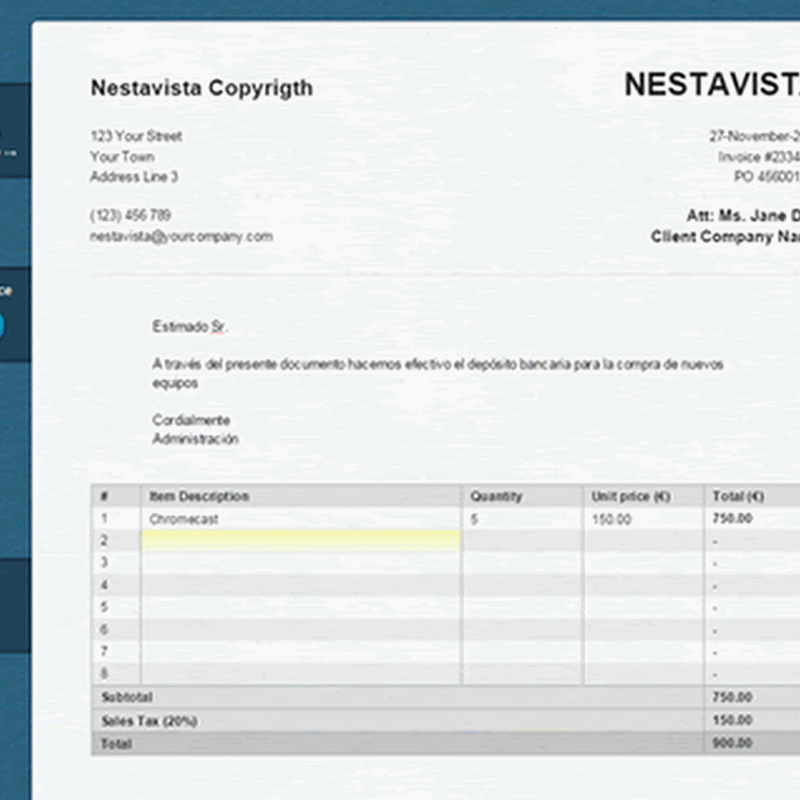Viewport: 800px width, 800px height.
Task: Click the nestavista@yourcompany.com email
Action: 181,237
